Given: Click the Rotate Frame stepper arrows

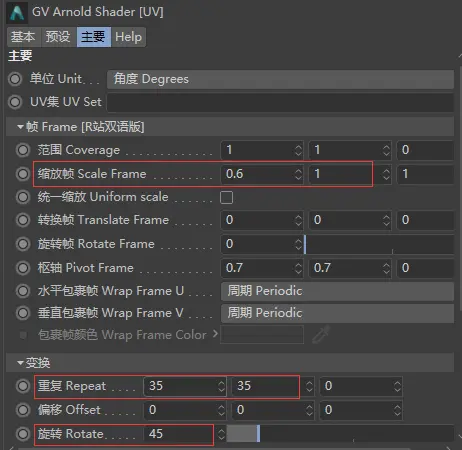Looking at the screenshot, I should (x=298, y=244).
